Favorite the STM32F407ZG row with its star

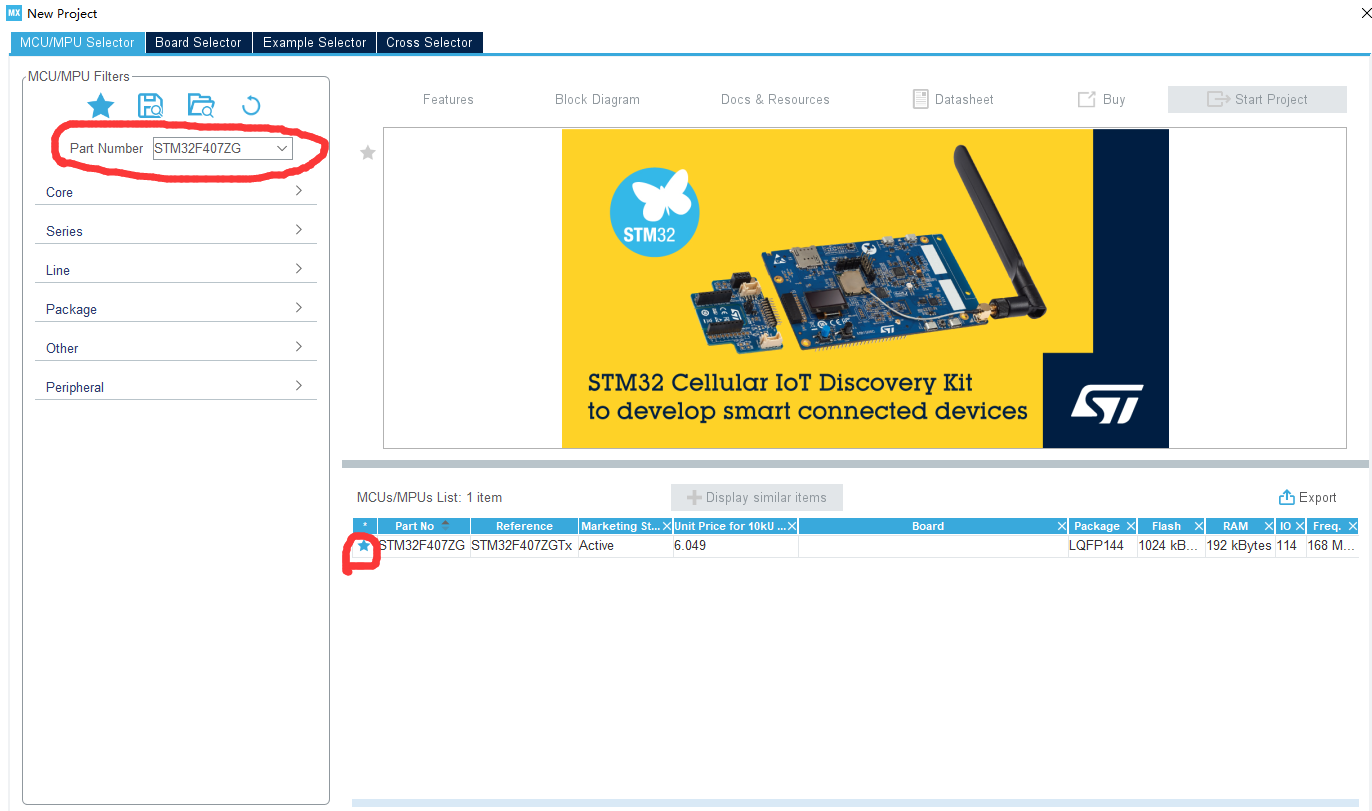tap(363, 547)
